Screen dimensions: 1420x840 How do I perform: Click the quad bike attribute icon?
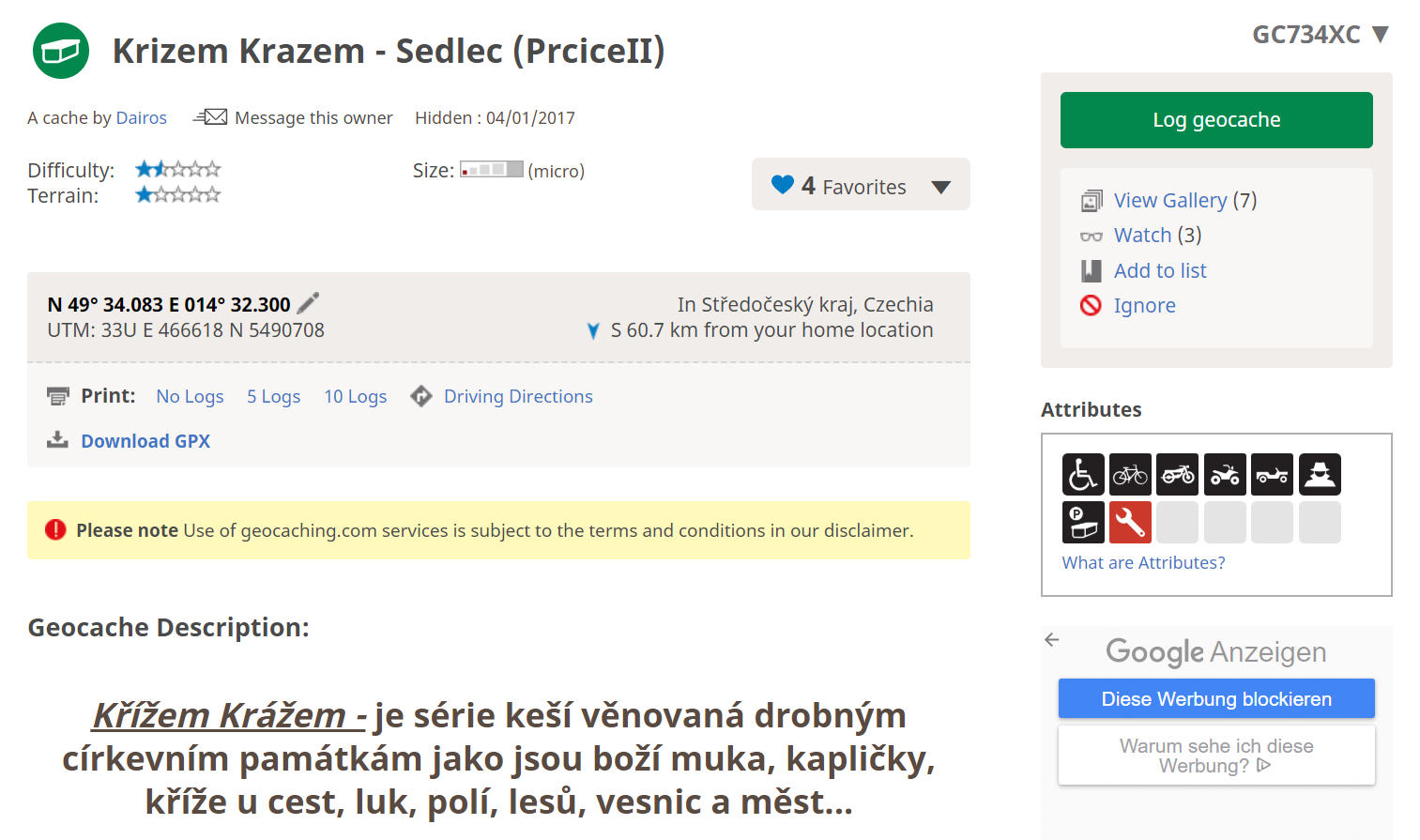1225,474
